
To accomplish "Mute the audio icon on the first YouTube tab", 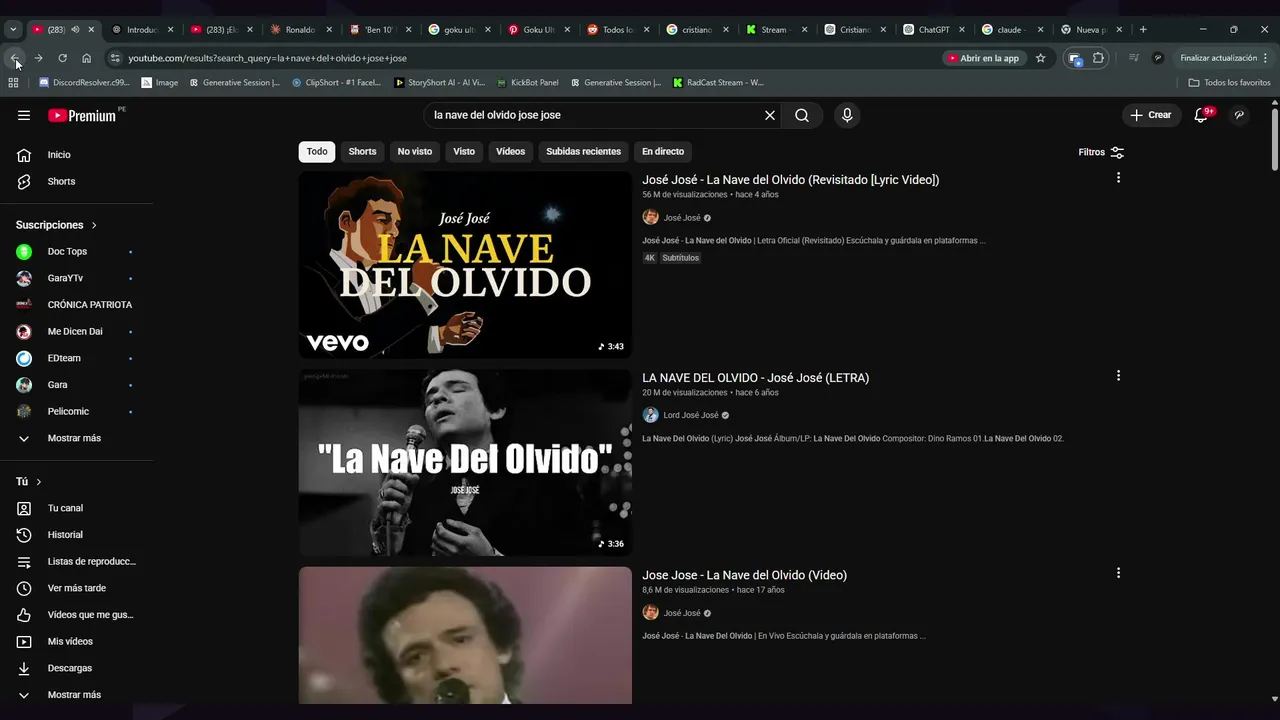I will point(75,30).
